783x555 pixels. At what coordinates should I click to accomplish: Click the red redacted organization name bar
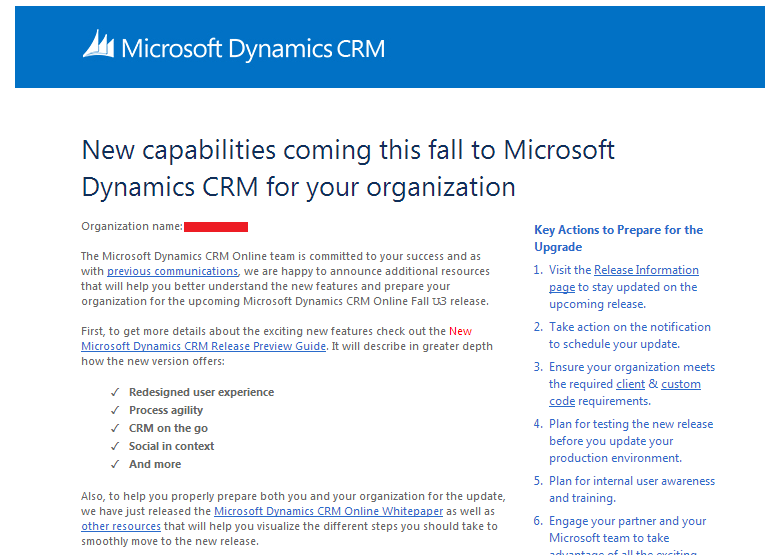215,227
